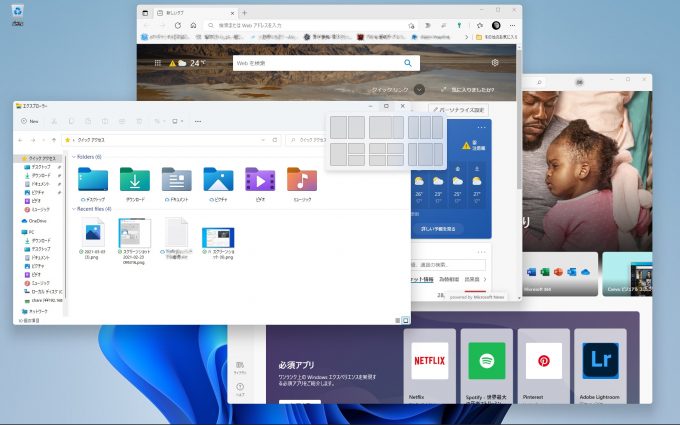Image resolution: width=680 pixels, height=425 pixels.
Task: Click the Rename icon in Explorer toolbar
Action: [105, 121]
